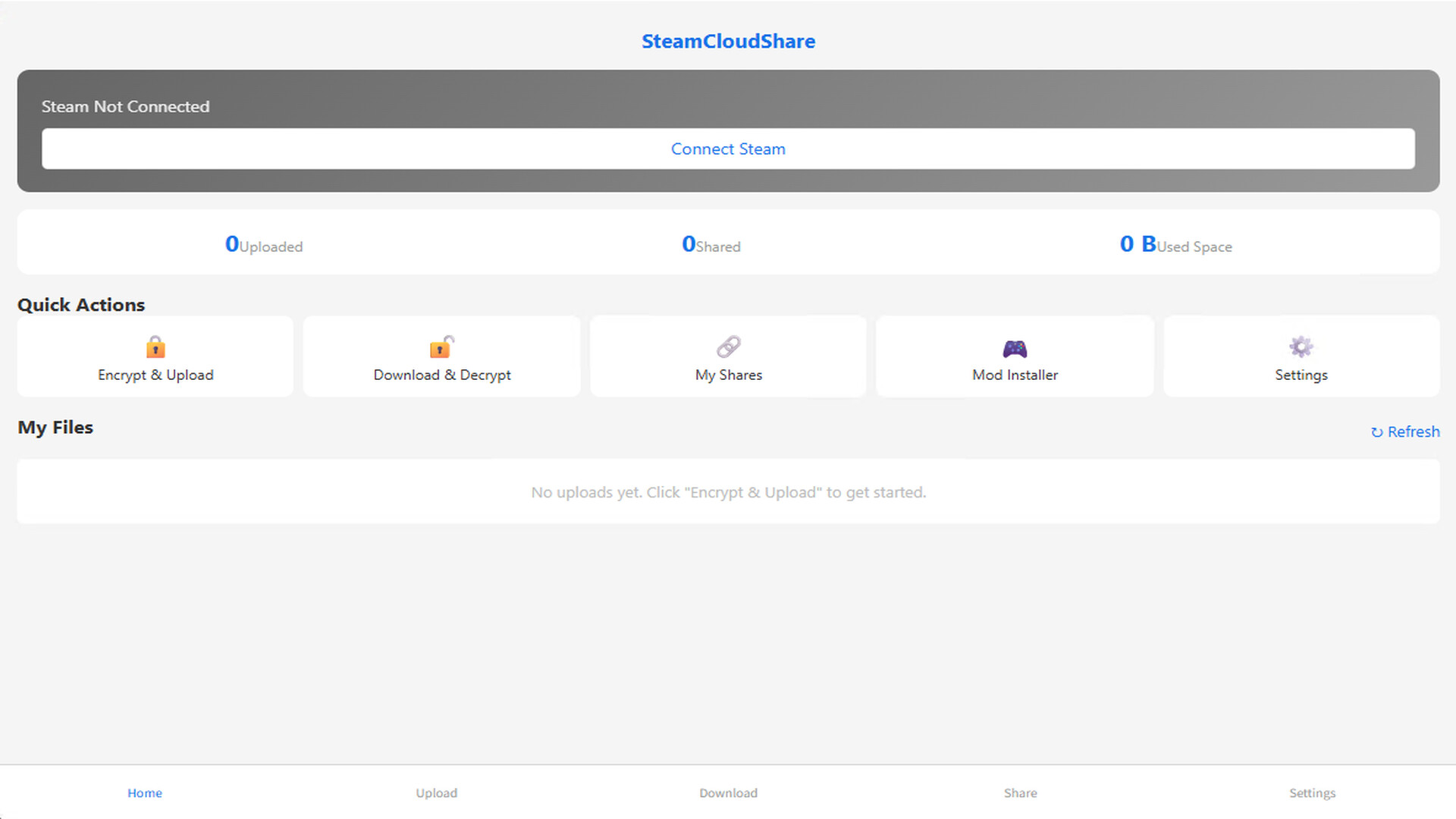Switch to the Download tab

pyautogui.click(x=728, y=792)
